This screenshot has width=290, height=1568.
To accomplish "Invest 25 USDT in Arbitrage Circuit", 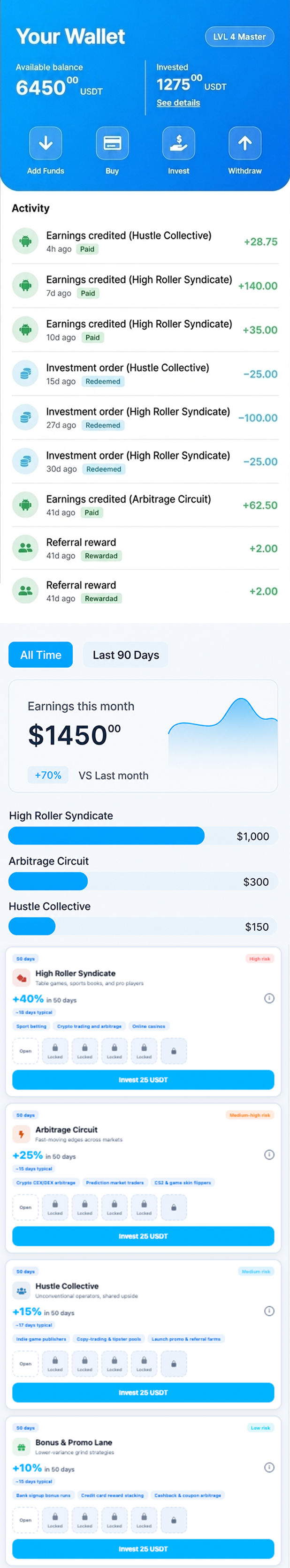I will 143,1236.
